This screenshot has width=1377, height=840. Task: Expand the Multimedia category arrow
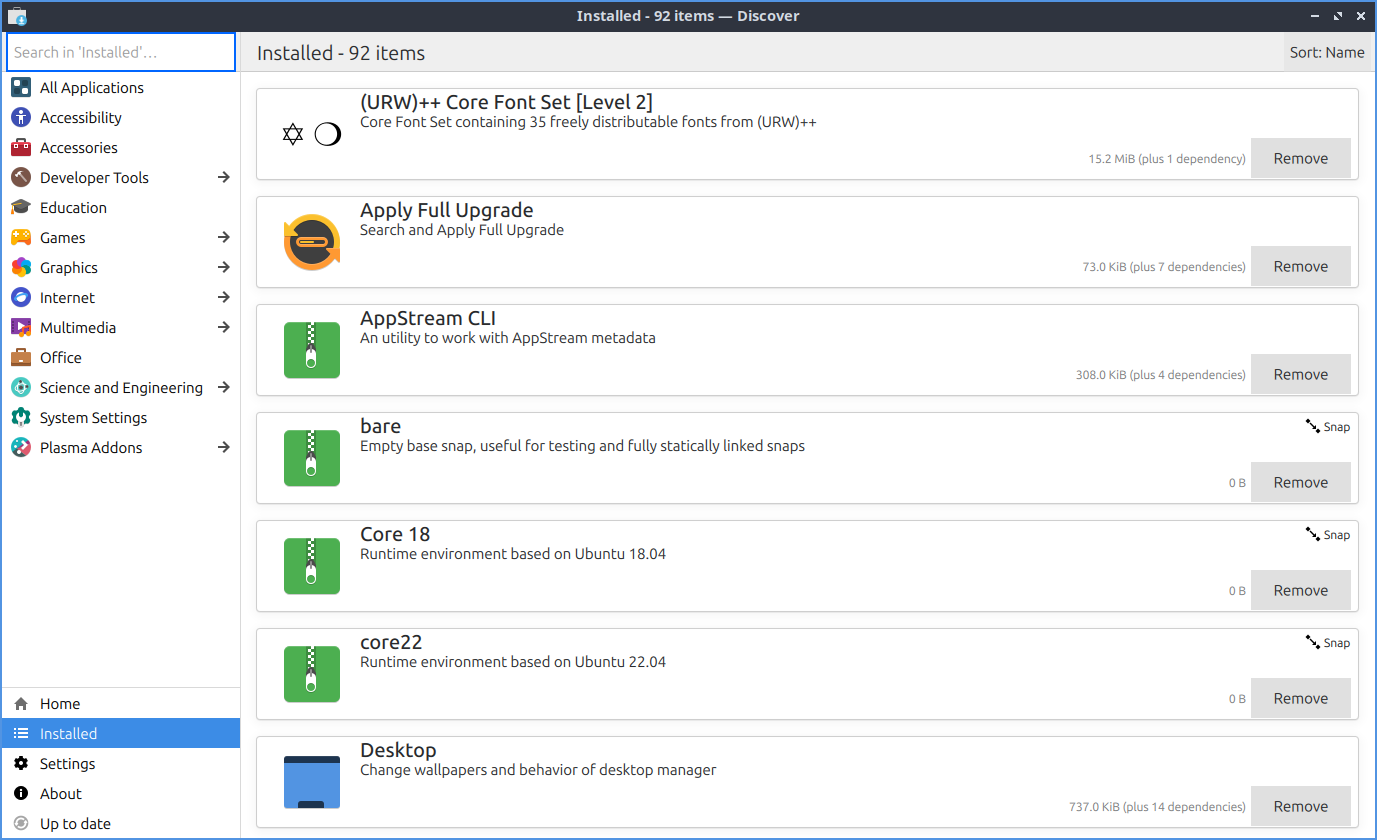(x=224, y=328)
